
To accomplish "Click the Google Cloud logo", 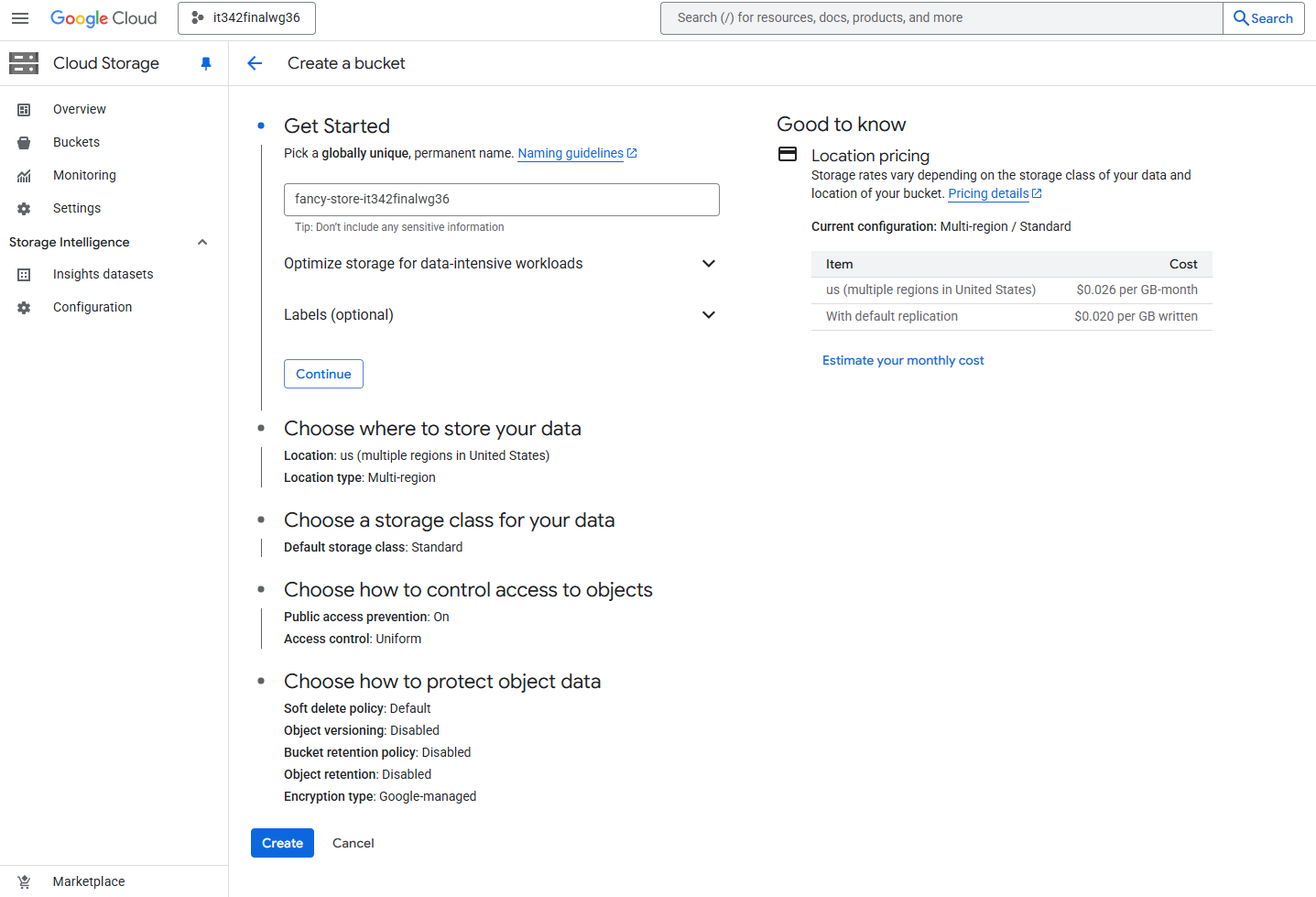I will (x=103, y=18).
